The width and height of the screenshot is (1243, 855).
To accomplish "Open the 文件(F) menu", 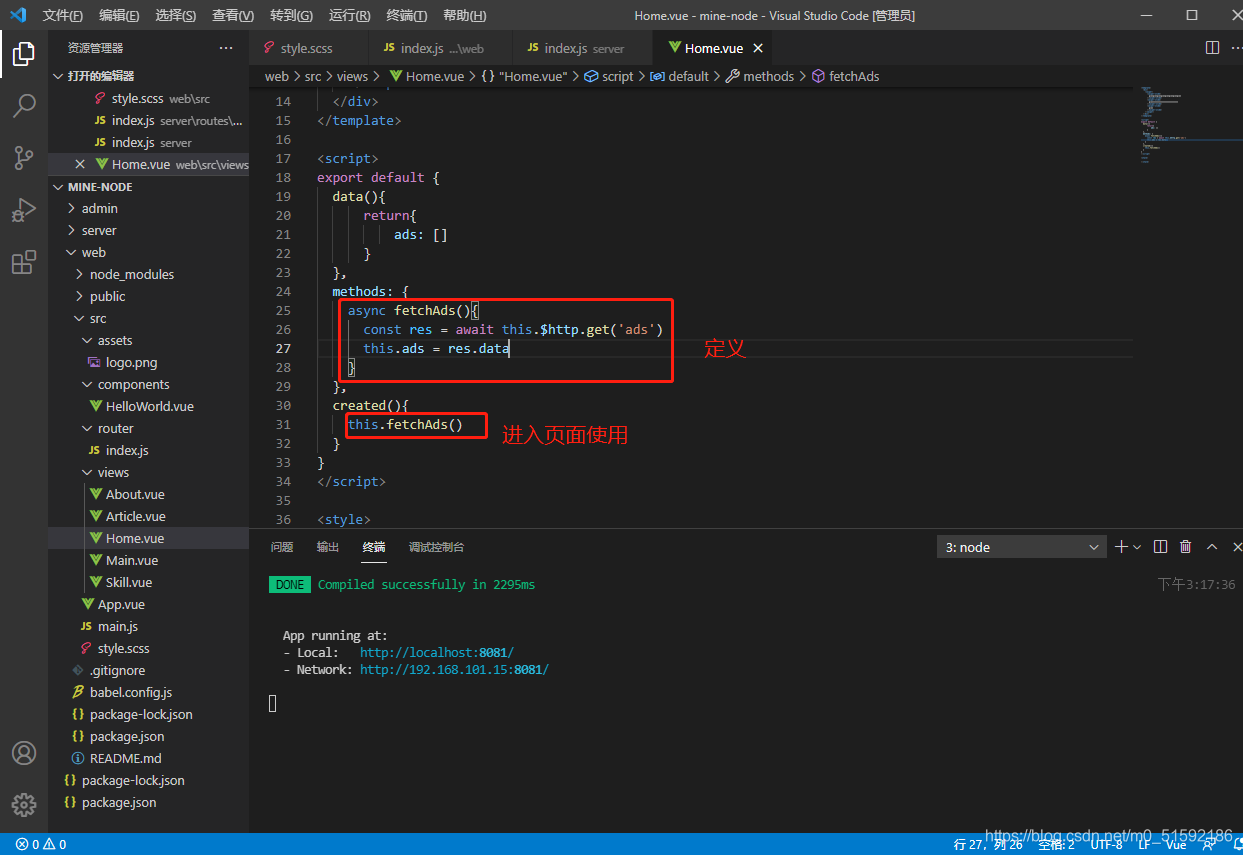I will click(62, 15).
